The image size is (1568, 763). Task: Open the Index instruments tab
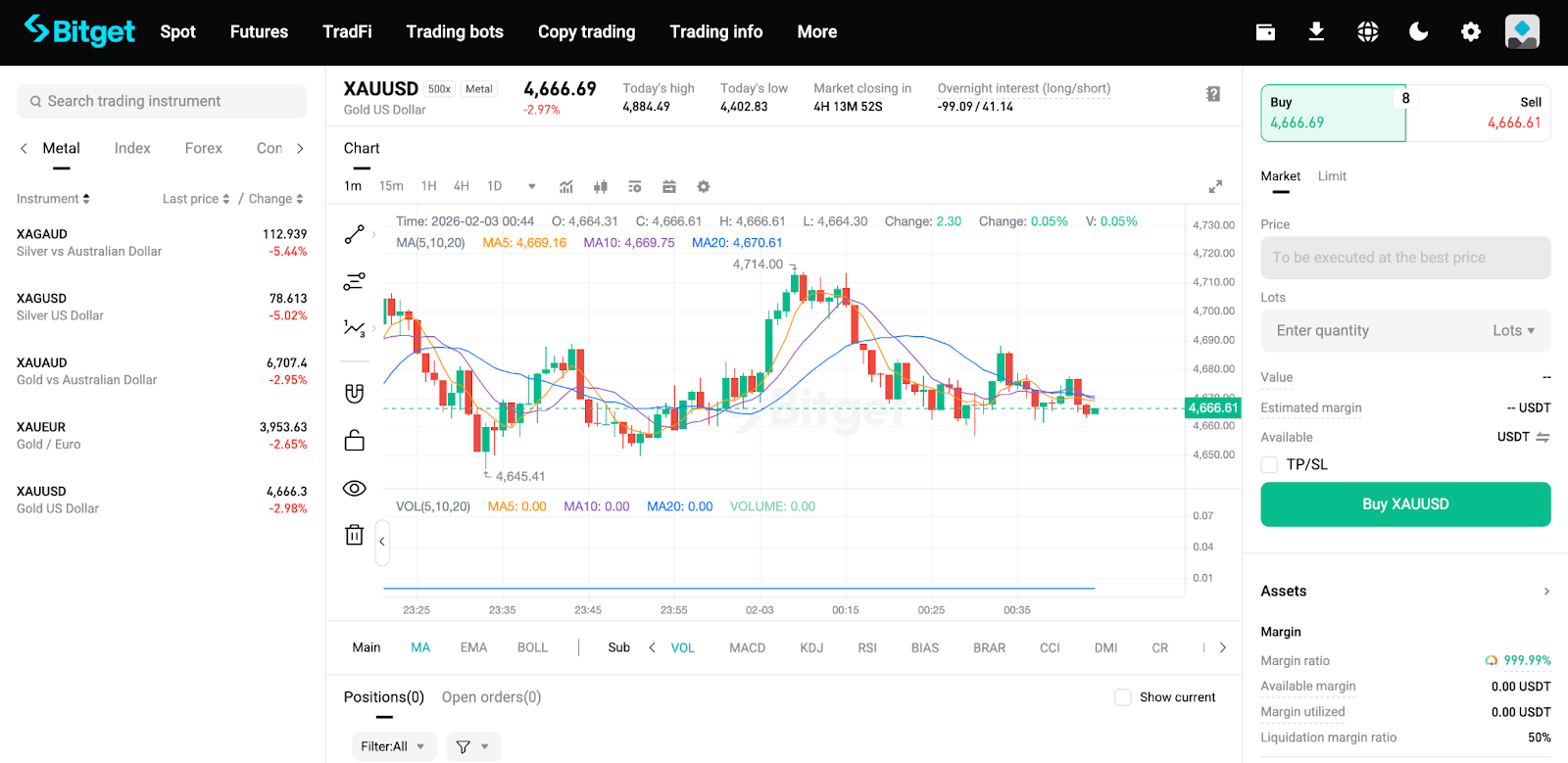(132, 148)
